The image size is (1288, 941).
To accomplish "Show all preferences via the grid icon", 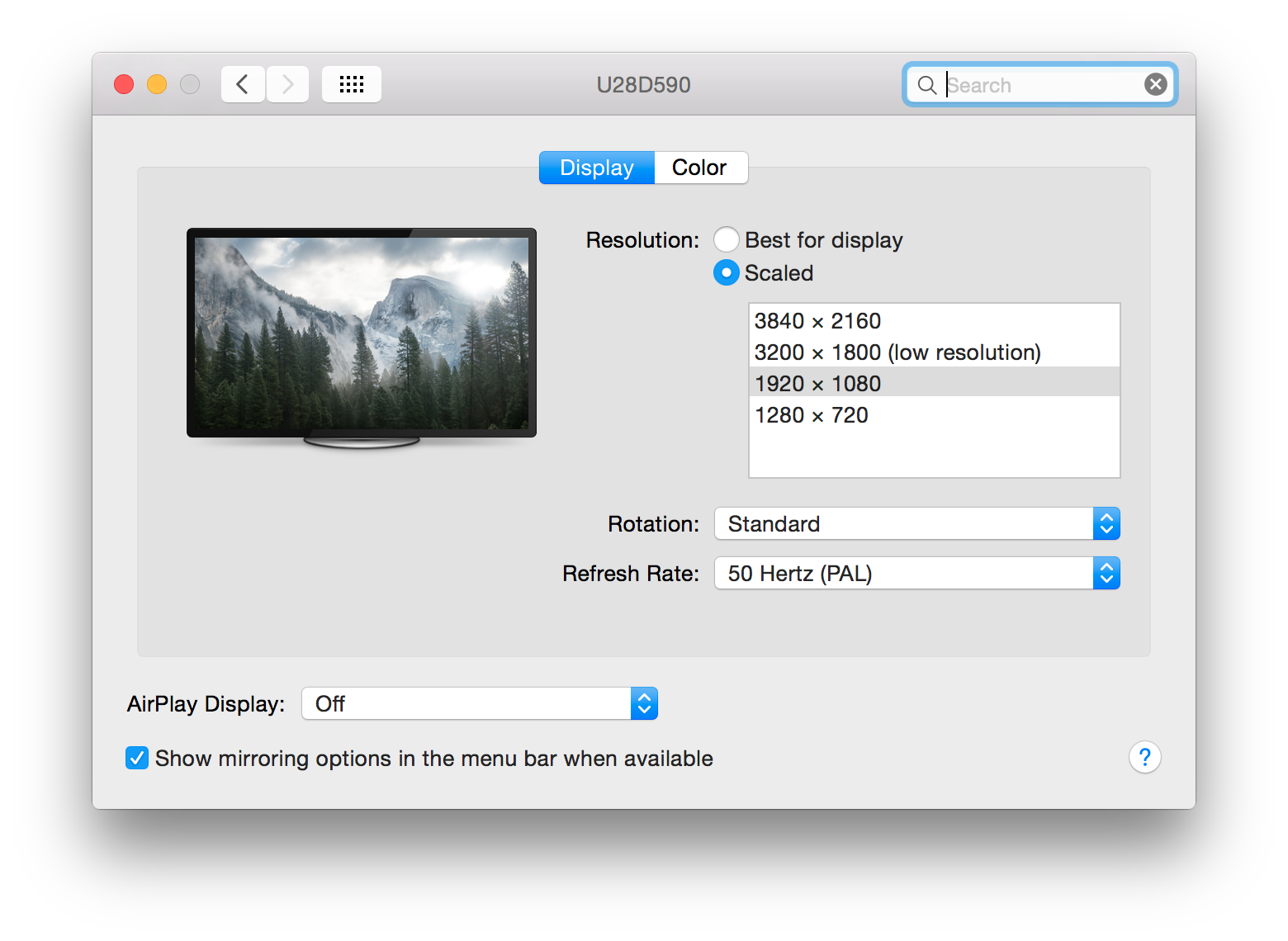I will (352, 84).
